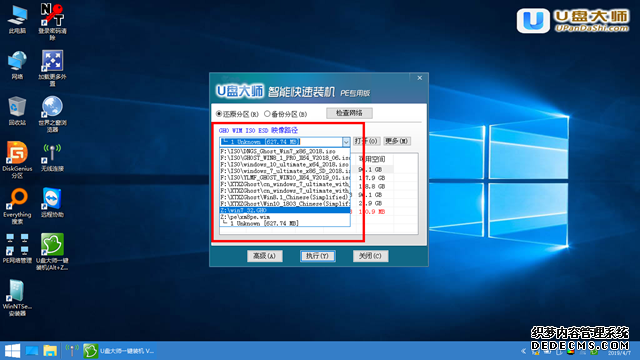This screenshot has height=360, width=640.
Task: Open the PE网络管理 desktop icon
Action: [17, 248]
